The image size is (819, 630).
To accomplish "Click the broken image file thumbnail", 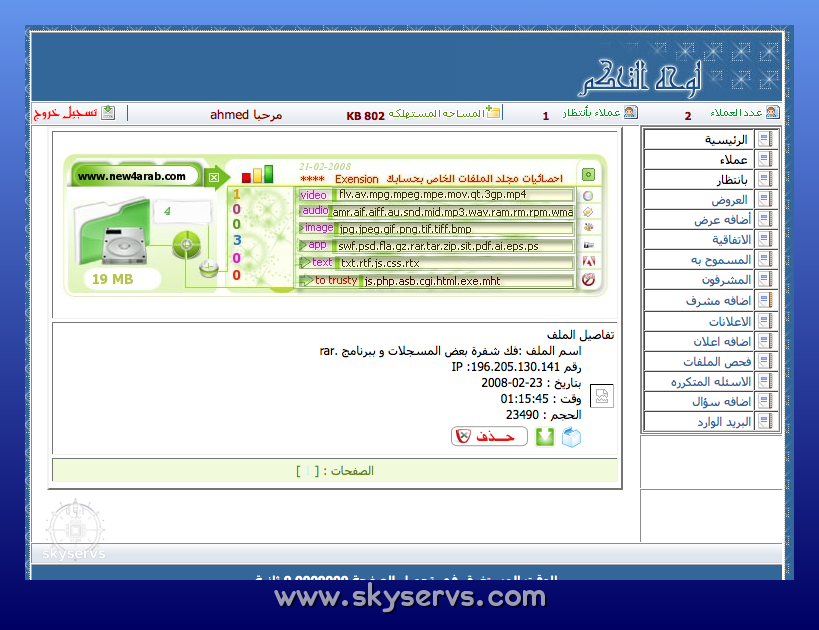I will 602,397.
